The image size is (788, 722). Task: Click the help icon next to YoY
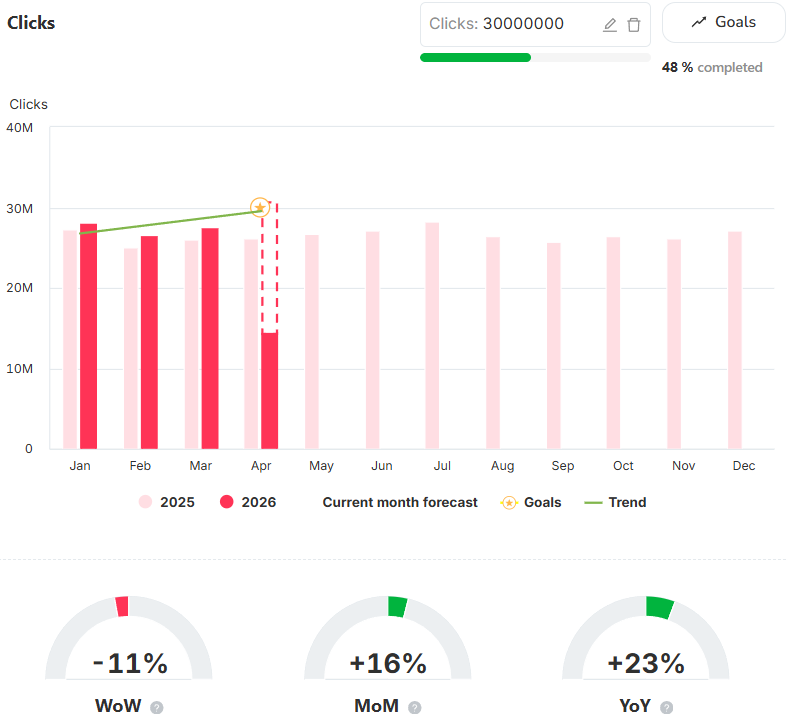(666, 707)
